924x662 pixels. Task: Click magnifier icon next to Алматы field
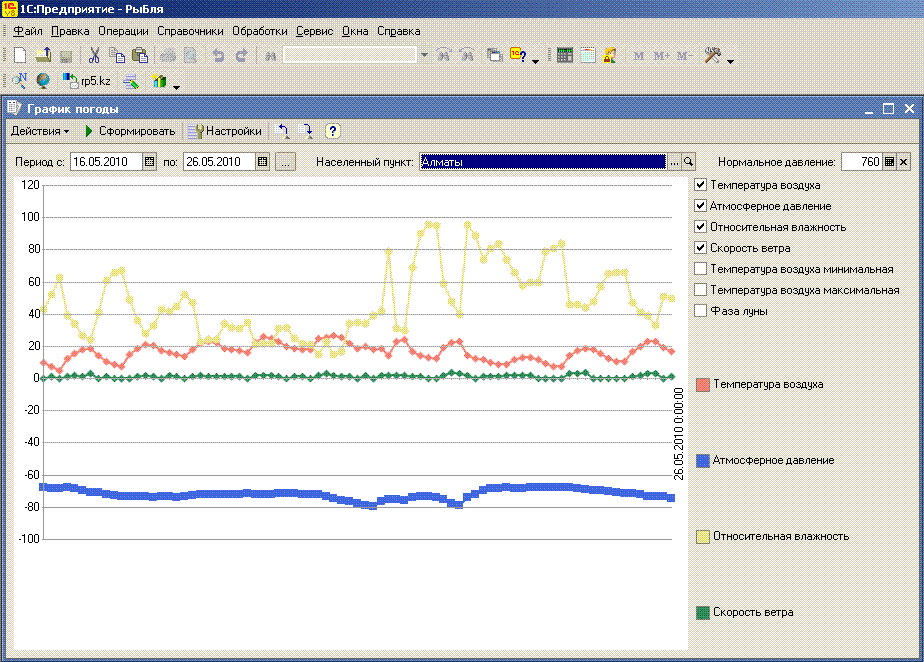(688, 162)
